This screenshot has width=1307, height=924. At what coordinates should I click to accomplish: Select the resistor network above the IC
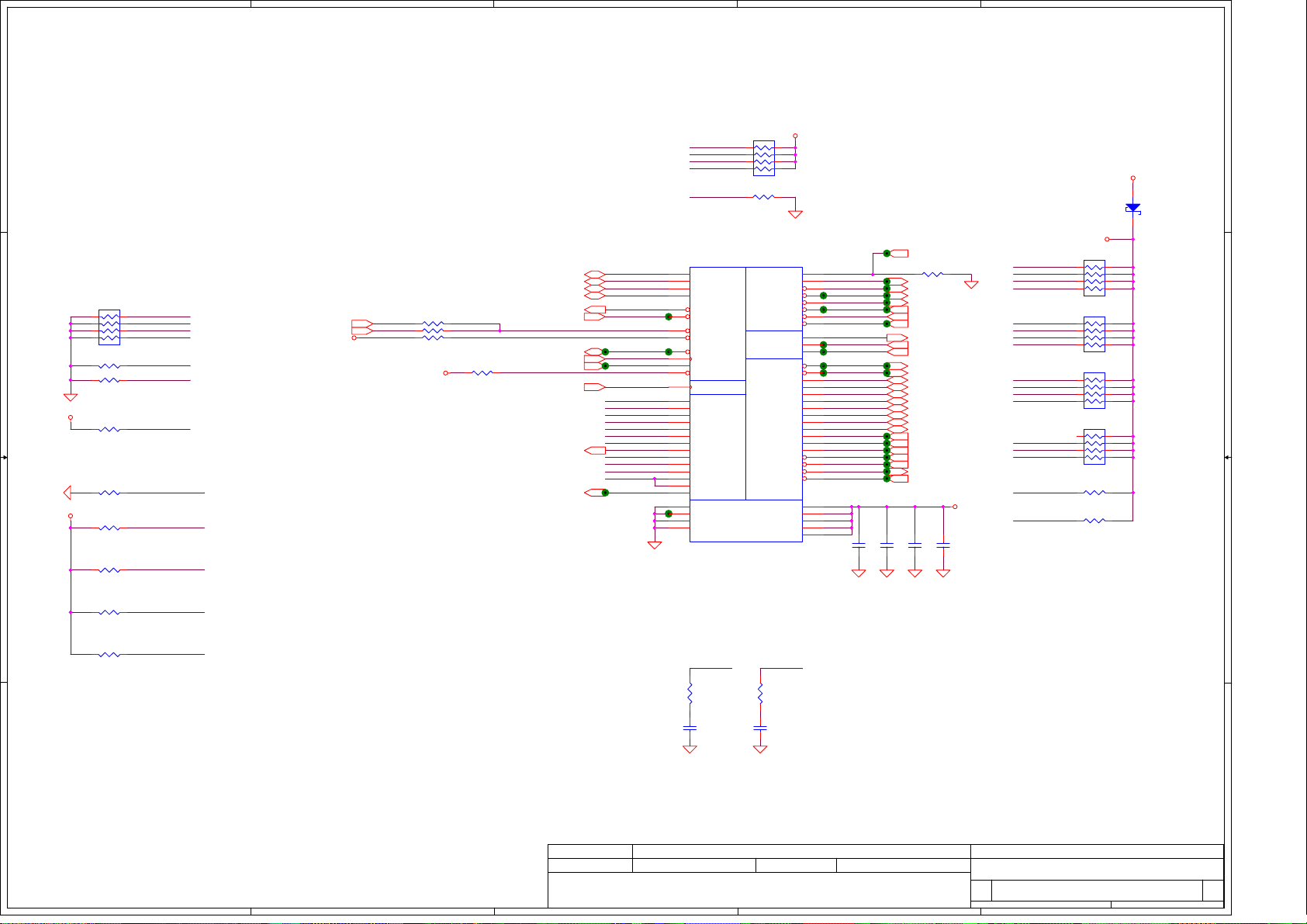(763, 158)
